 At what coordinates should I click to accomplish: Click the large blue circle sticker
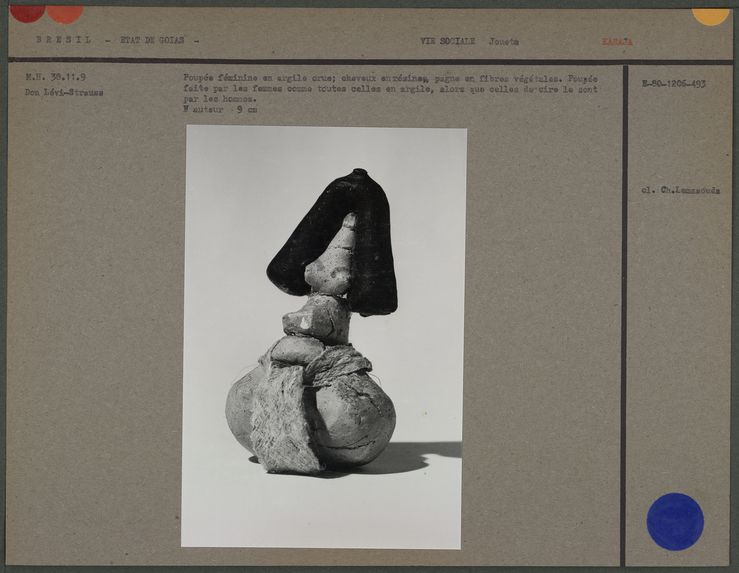(675, 521)
